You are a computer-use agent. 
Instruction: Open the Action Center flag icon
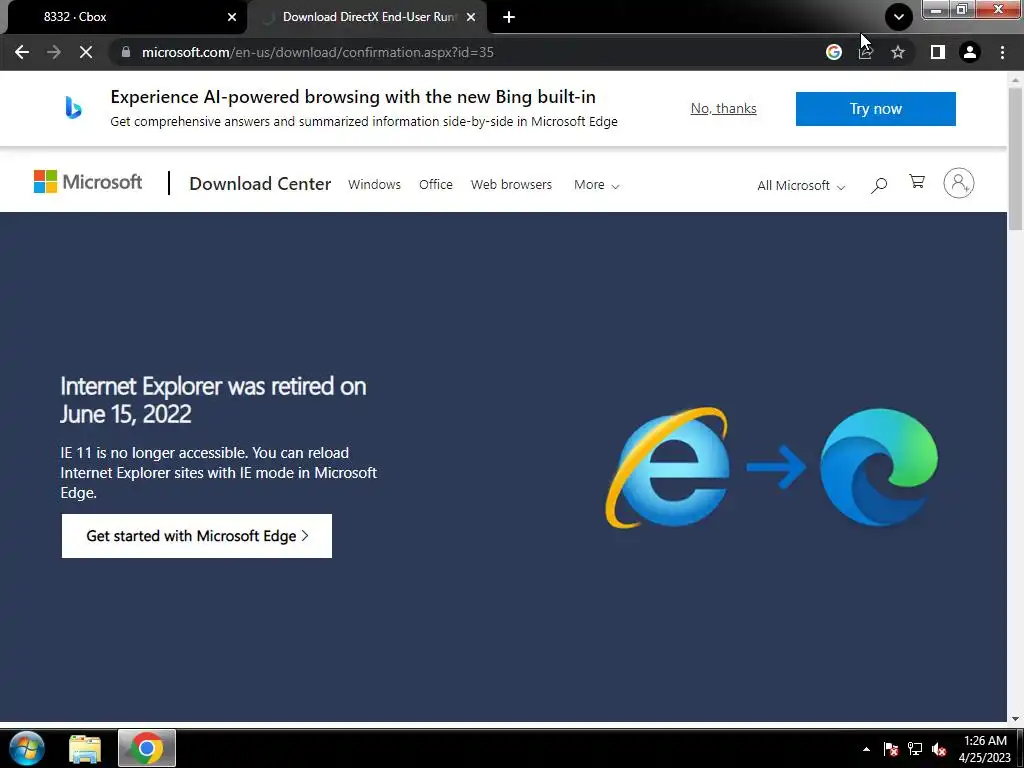(x=891, y=749)
